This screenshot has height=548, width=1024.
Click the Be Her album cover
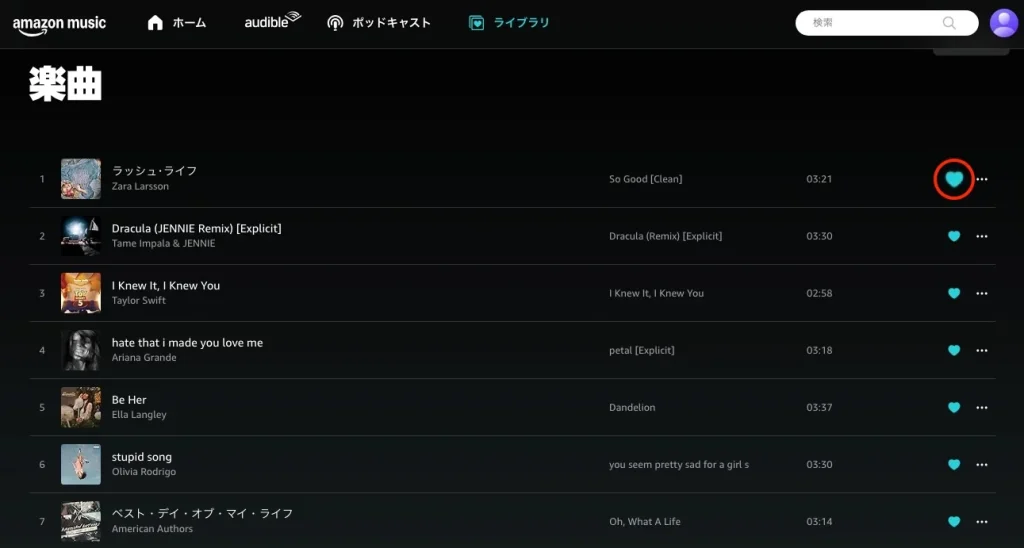click(x=81, y=408)
